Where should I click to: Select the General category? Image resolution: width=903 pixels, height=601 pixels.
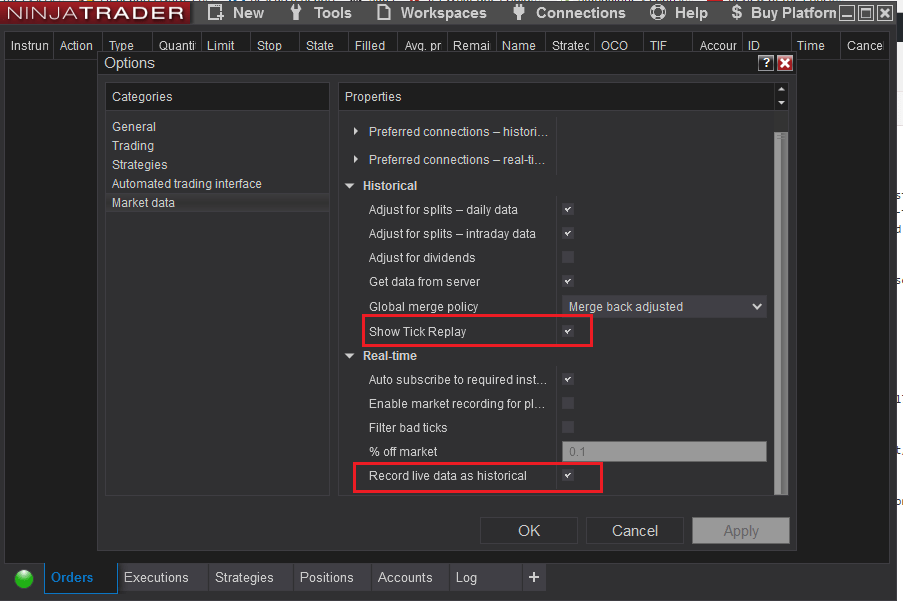pyautogui.click(x=217, y=127)
